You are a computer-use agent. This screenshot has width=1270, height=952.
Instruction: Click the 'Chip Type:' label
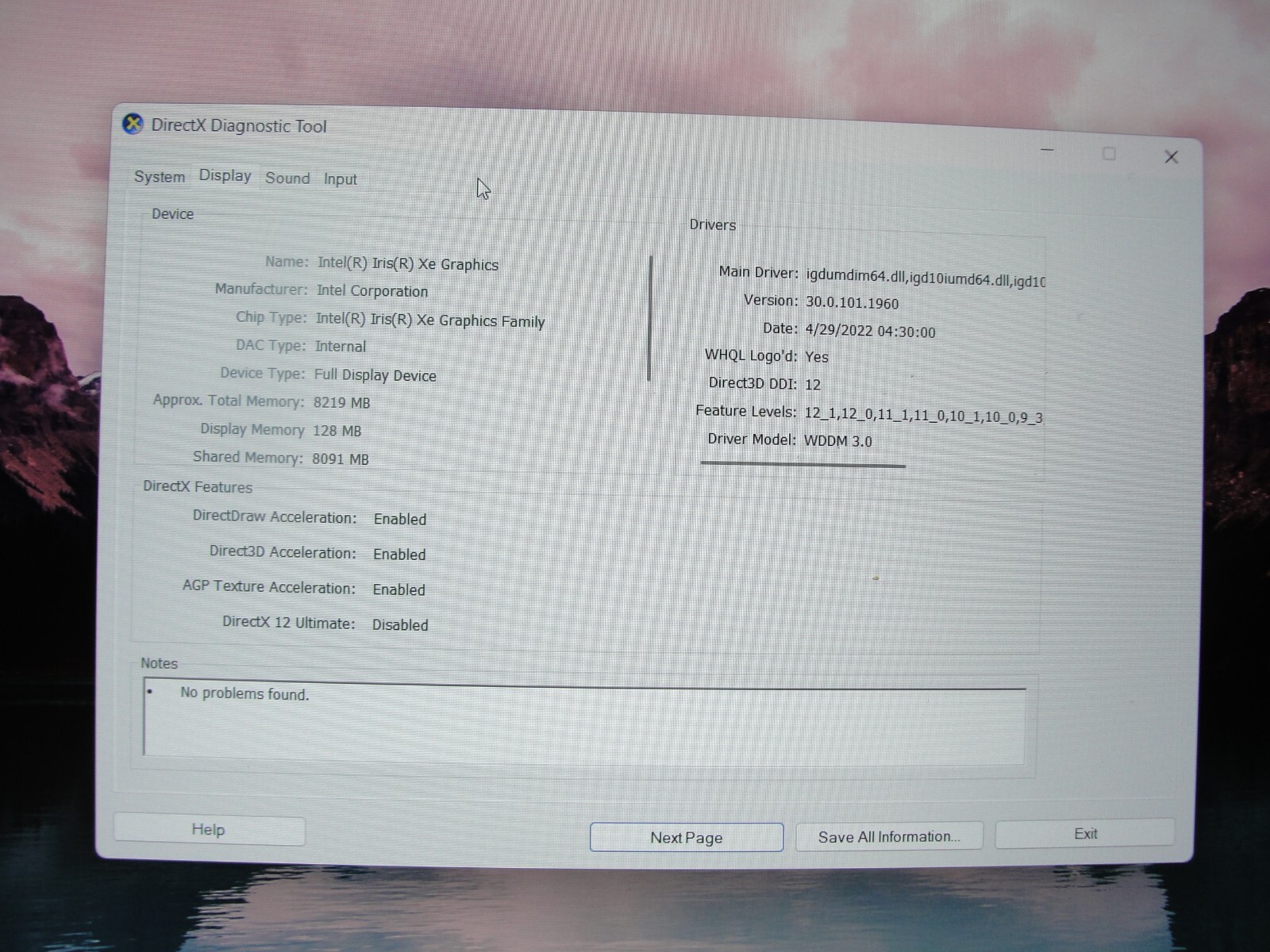[271, 317]
